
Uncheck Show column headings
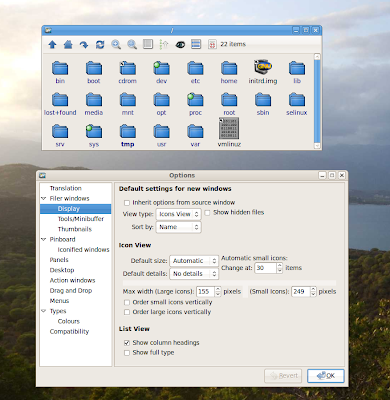point(127,343)
